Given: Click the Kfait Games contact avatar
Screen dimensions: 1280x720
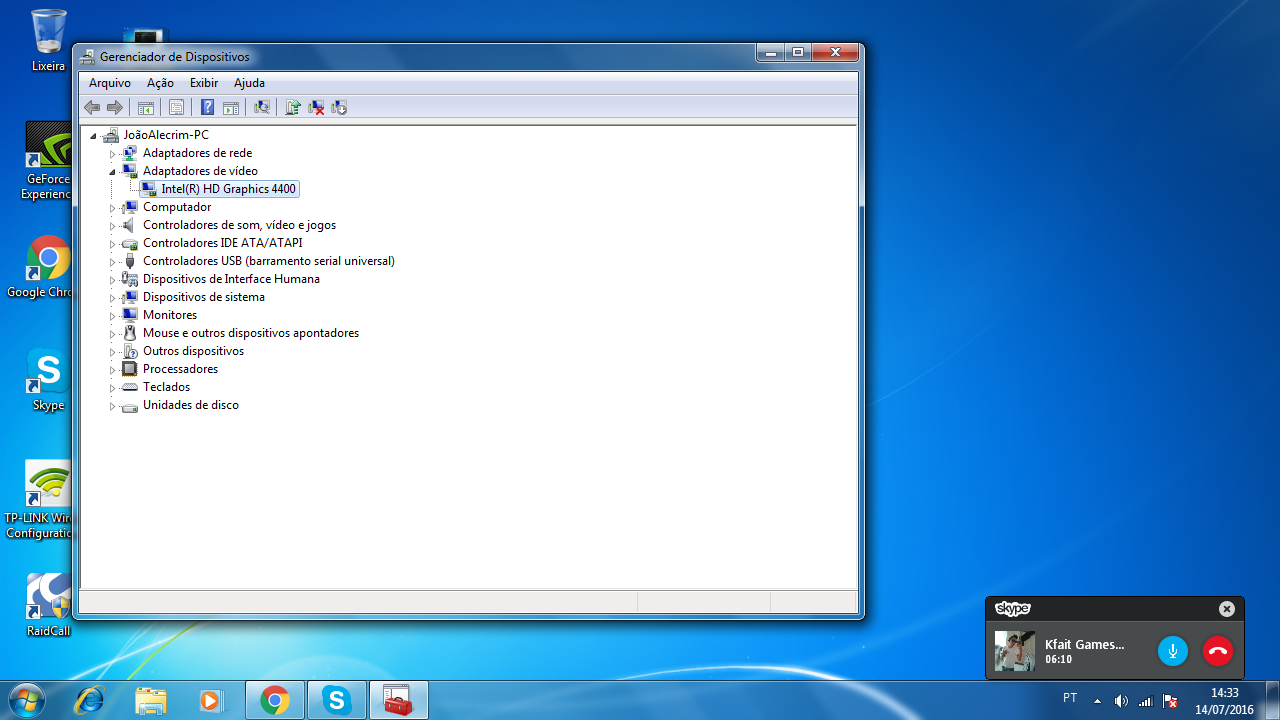Looking at the screenshot, I should [x=1014, y=651].
